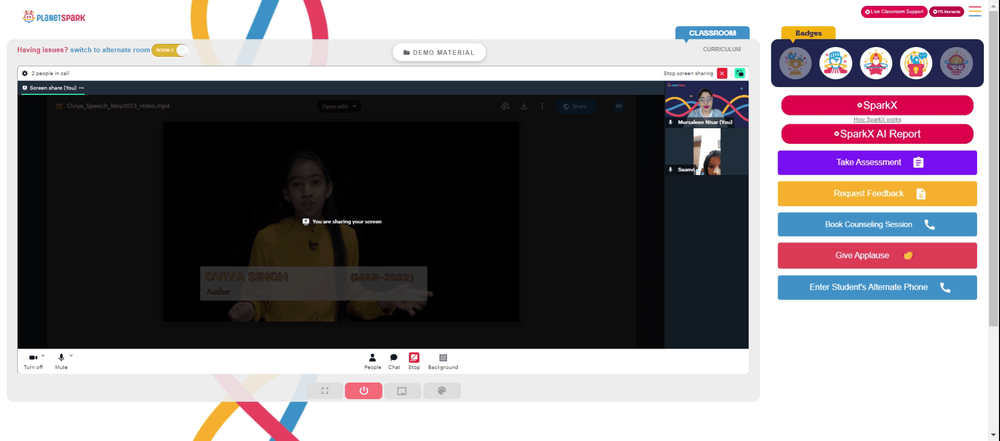Mute the microphone

pyautogui.click(x=61, y=361)
